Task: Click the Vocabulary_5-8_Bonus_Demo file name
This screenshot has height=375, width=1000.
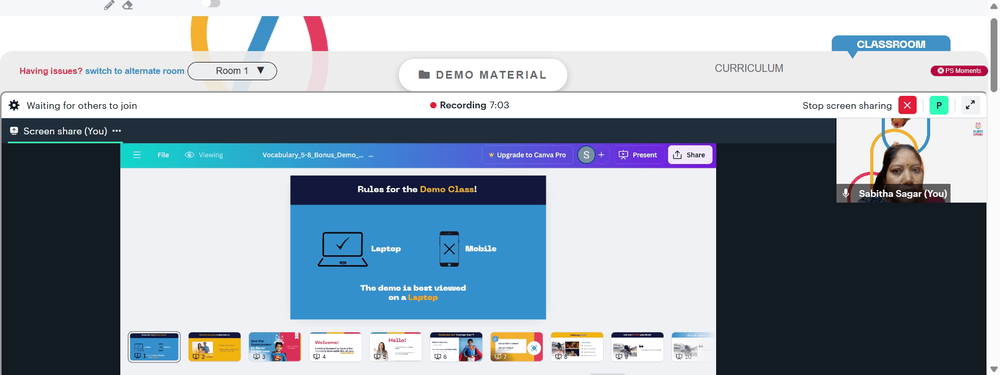Action: pos(313,155)
